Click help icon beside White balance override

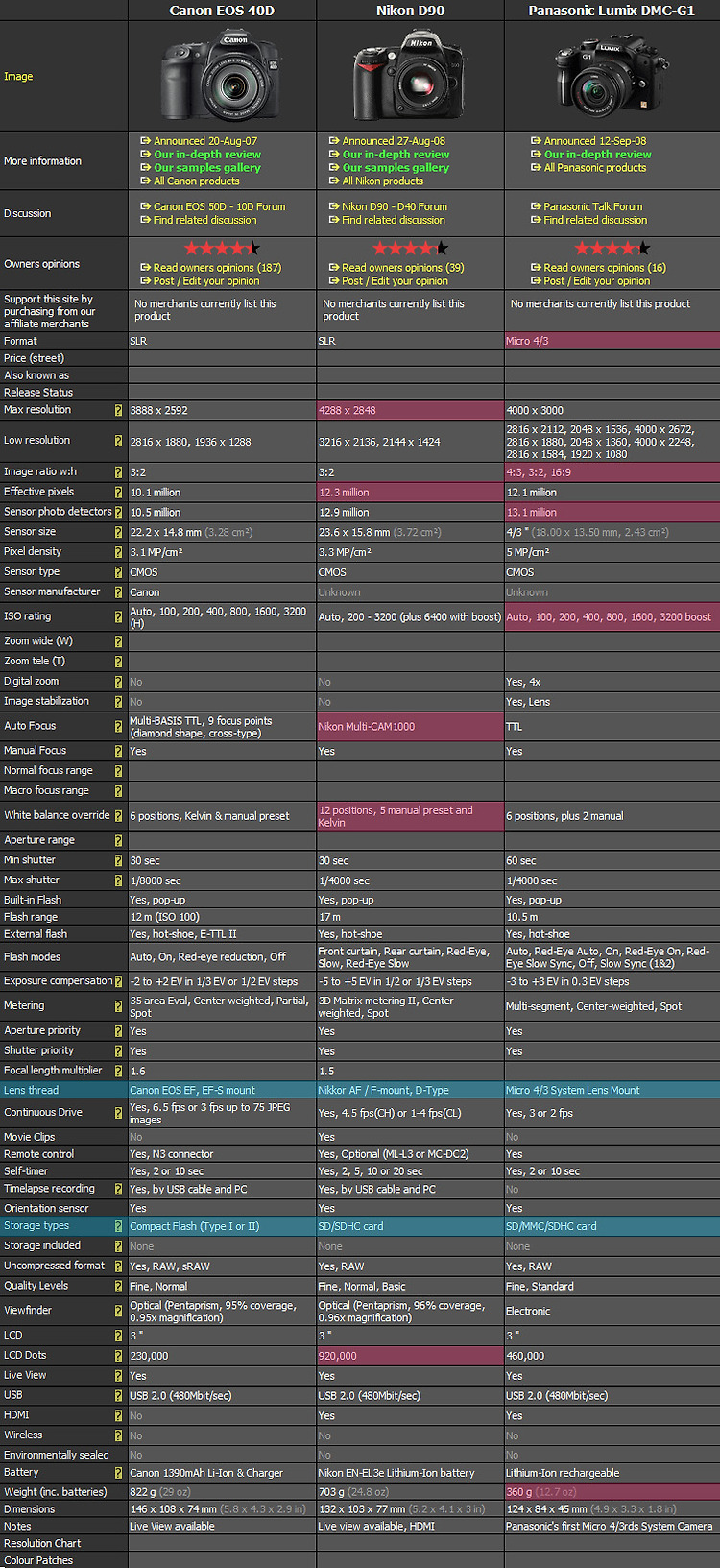(119, 816)
